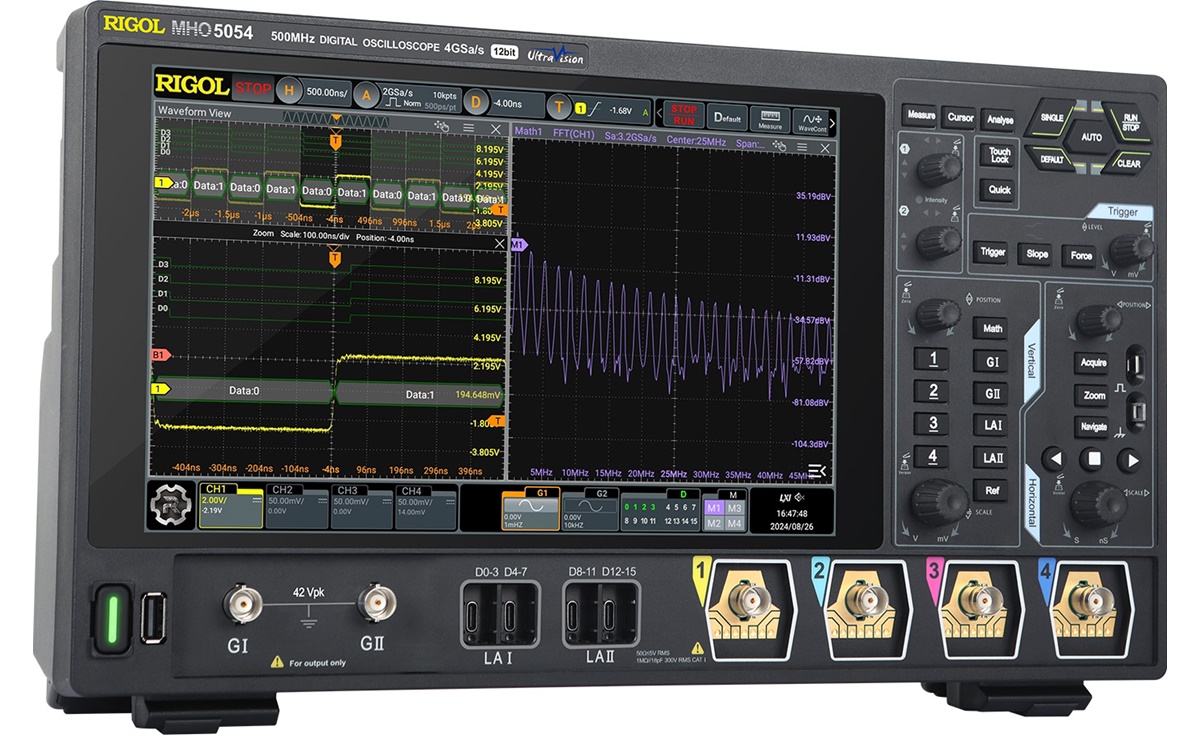Click the front-panel DEFAULT key
The image size is (1200, 735).
(x=1051, y=159)
